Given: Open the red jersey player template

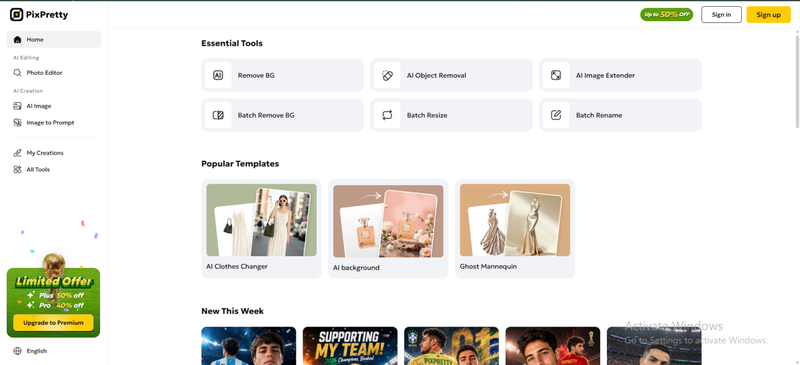Looking at the screenshot, I should click(x=553, y=346).
